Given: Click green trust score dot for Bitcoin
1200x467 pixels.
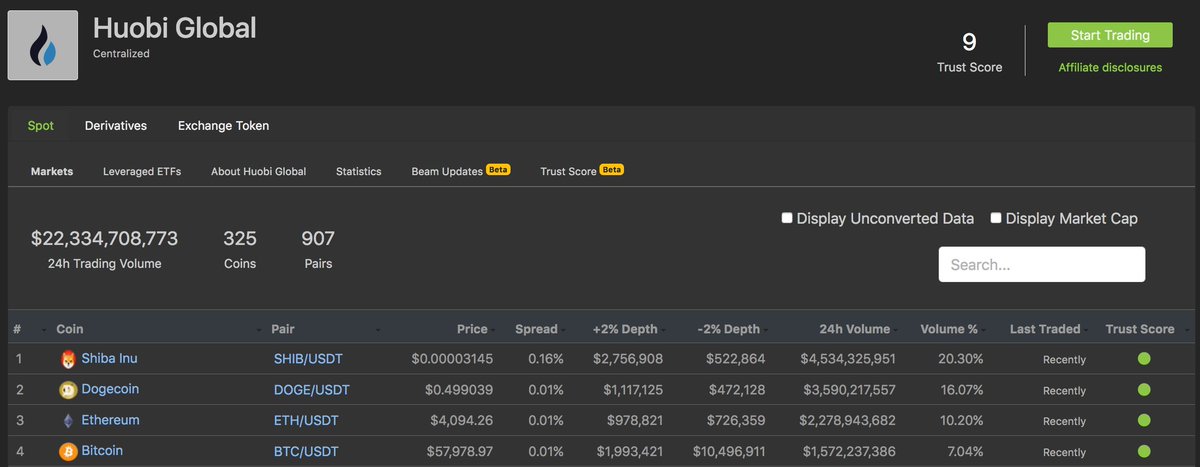Looking at the screenshot, I should (x=1143, y=452).
